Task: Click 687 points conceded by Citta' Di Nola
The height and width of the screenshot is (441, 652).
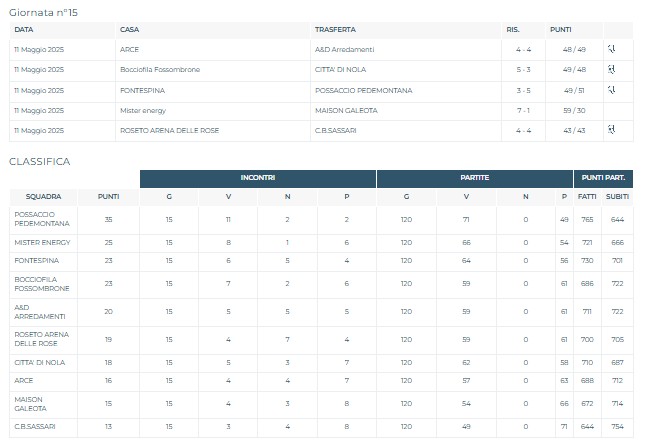Action: [617, 362]
